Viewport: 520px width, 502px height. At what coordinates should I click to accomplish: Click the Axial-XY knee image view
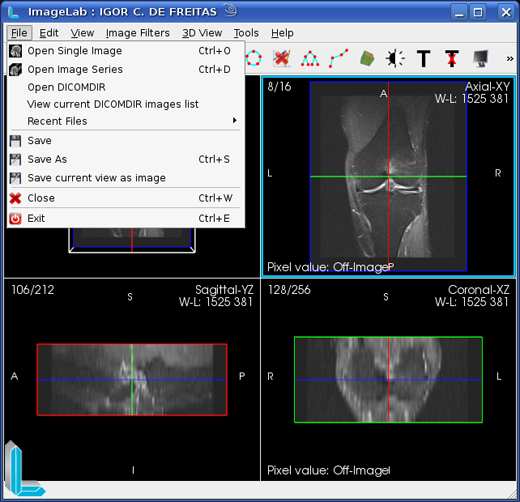tap(388, 177)
